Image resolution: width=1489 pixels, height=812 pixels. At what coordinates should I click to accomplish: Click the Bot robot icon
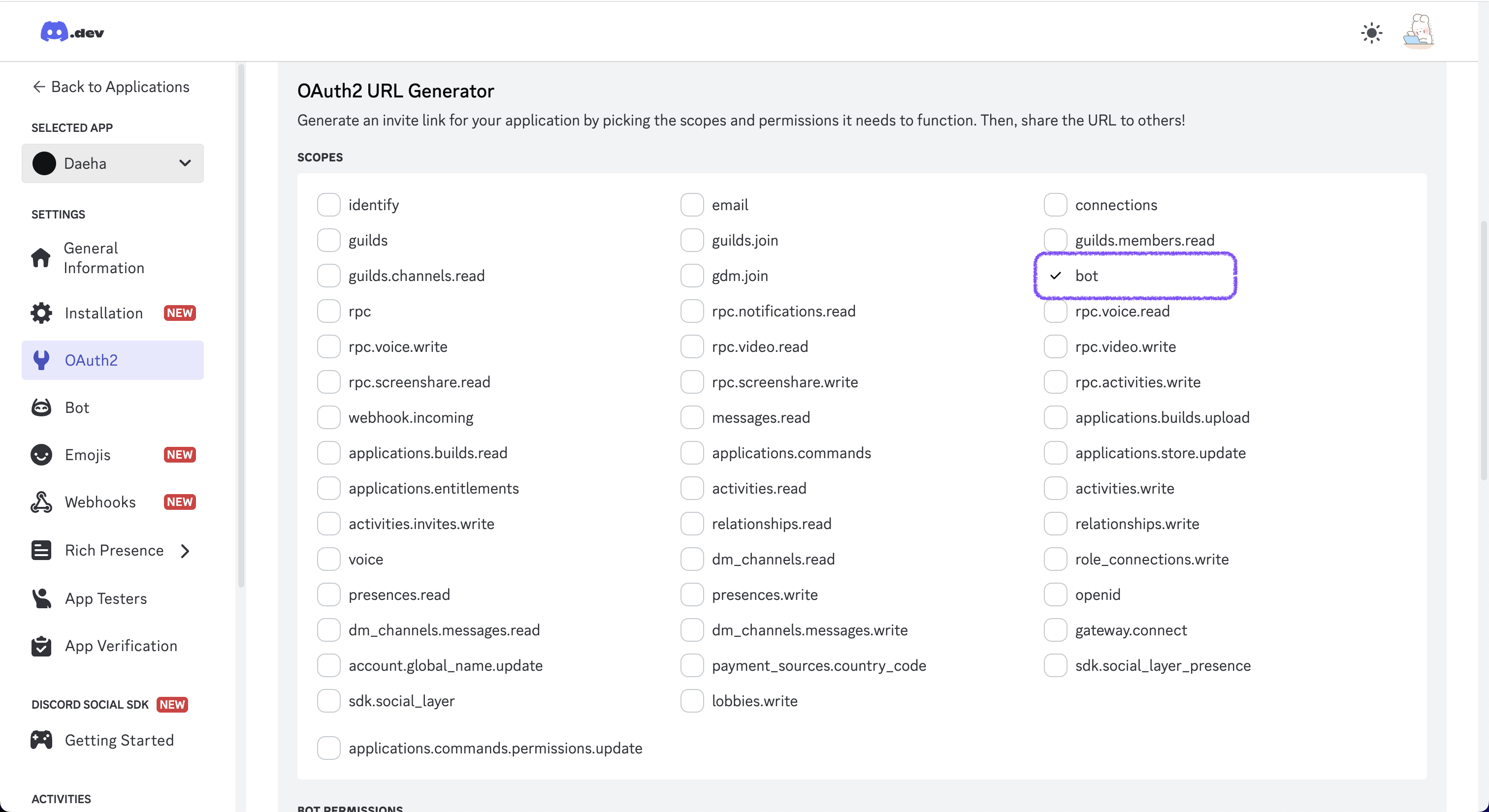[41, 408]
